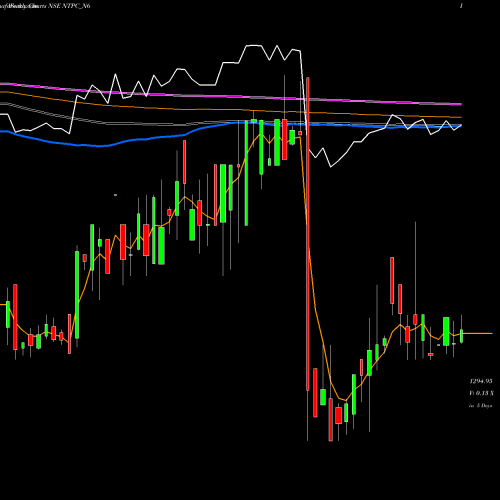The height and width of the screenshot is (500, 500).
Task: Select the tallest red crash candlestick
Action: [308, 233]
